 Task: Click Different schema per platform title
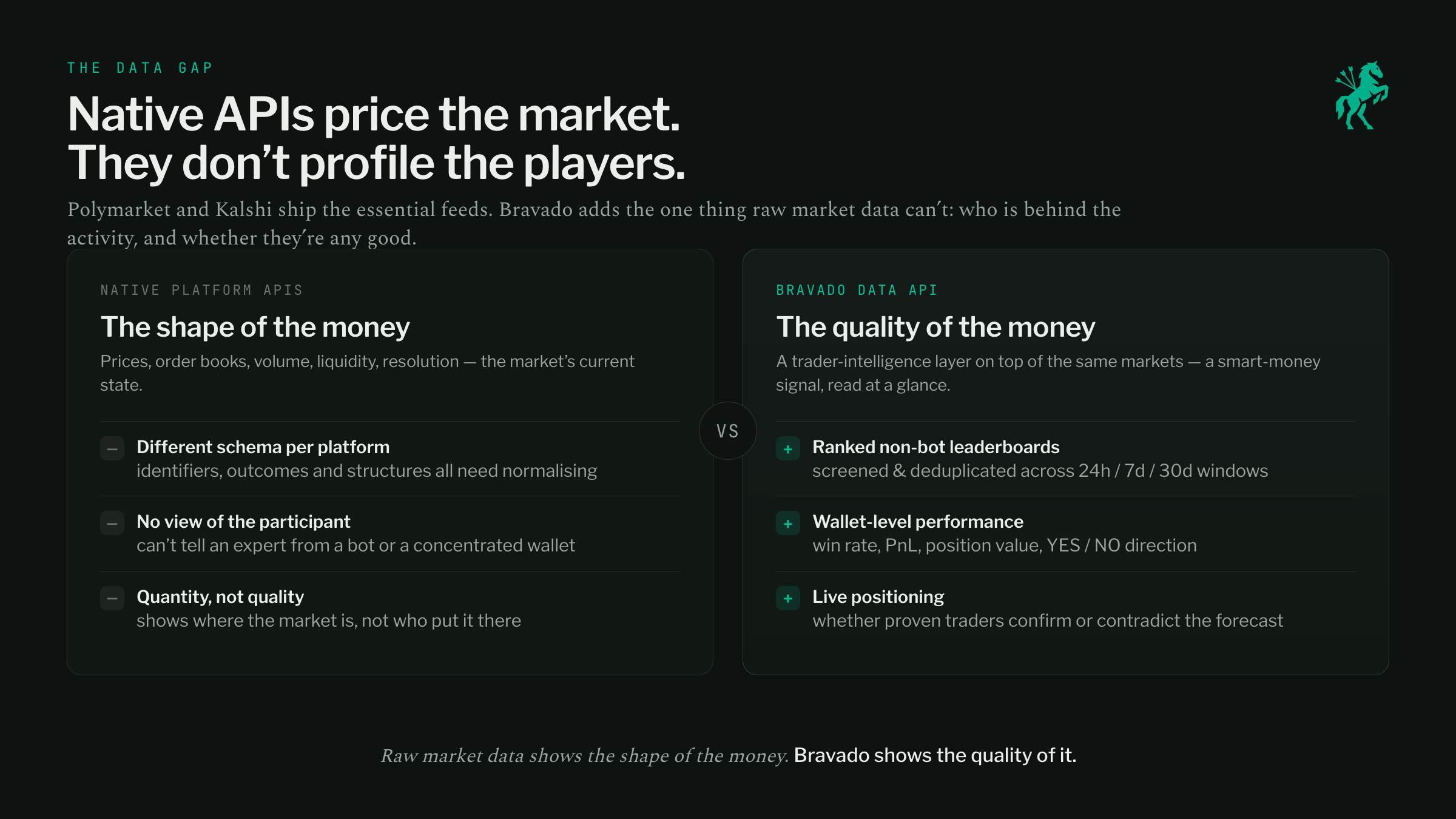pos(263,447)
